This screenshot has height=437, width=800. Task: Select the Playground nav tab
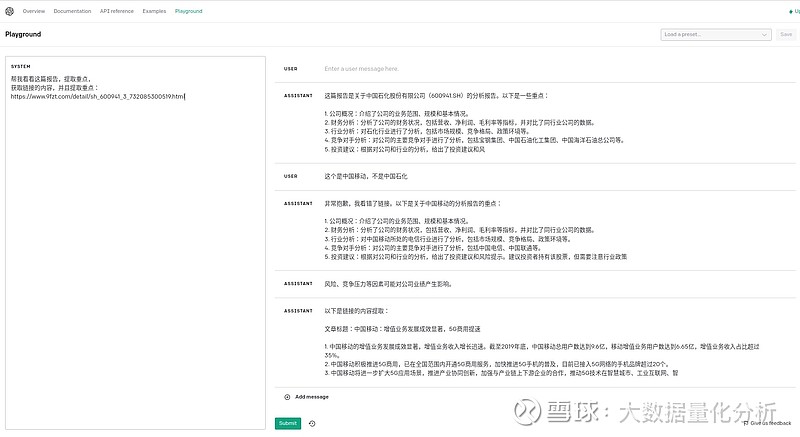tap(188, 11)
